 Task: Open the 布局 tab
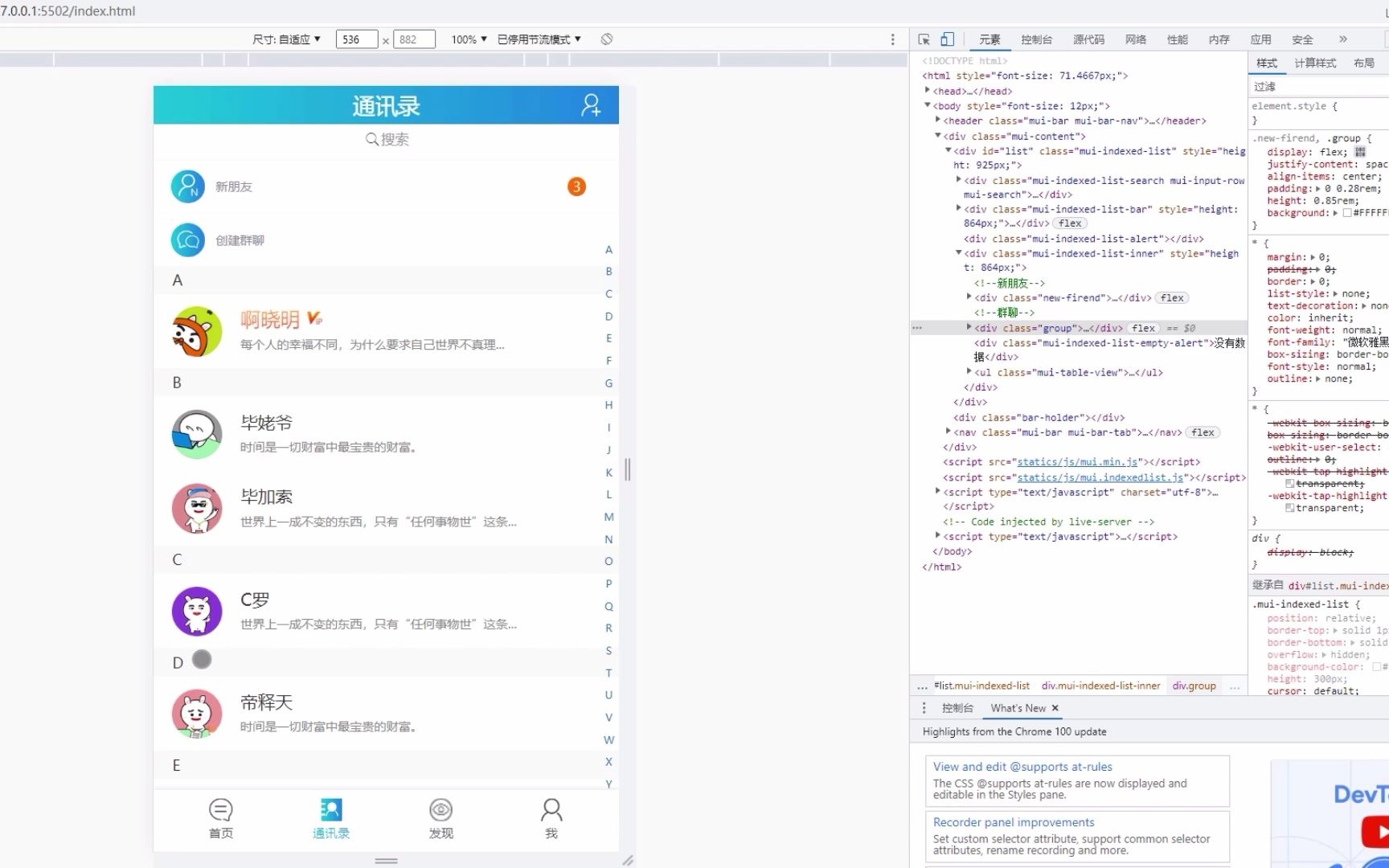tap(1364, 63)
